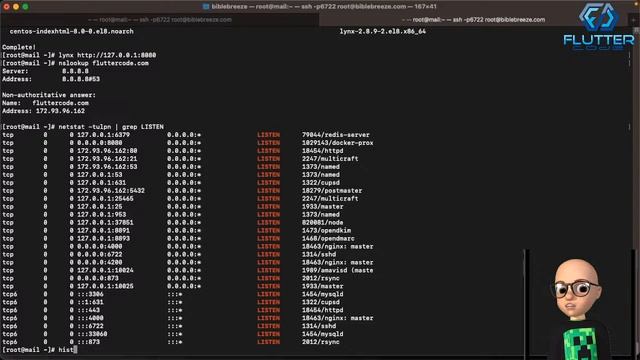This screenshot has height=360, width=640.
Task: Click the folder icon beside biblebreeze title
Action: coord(206,7)
